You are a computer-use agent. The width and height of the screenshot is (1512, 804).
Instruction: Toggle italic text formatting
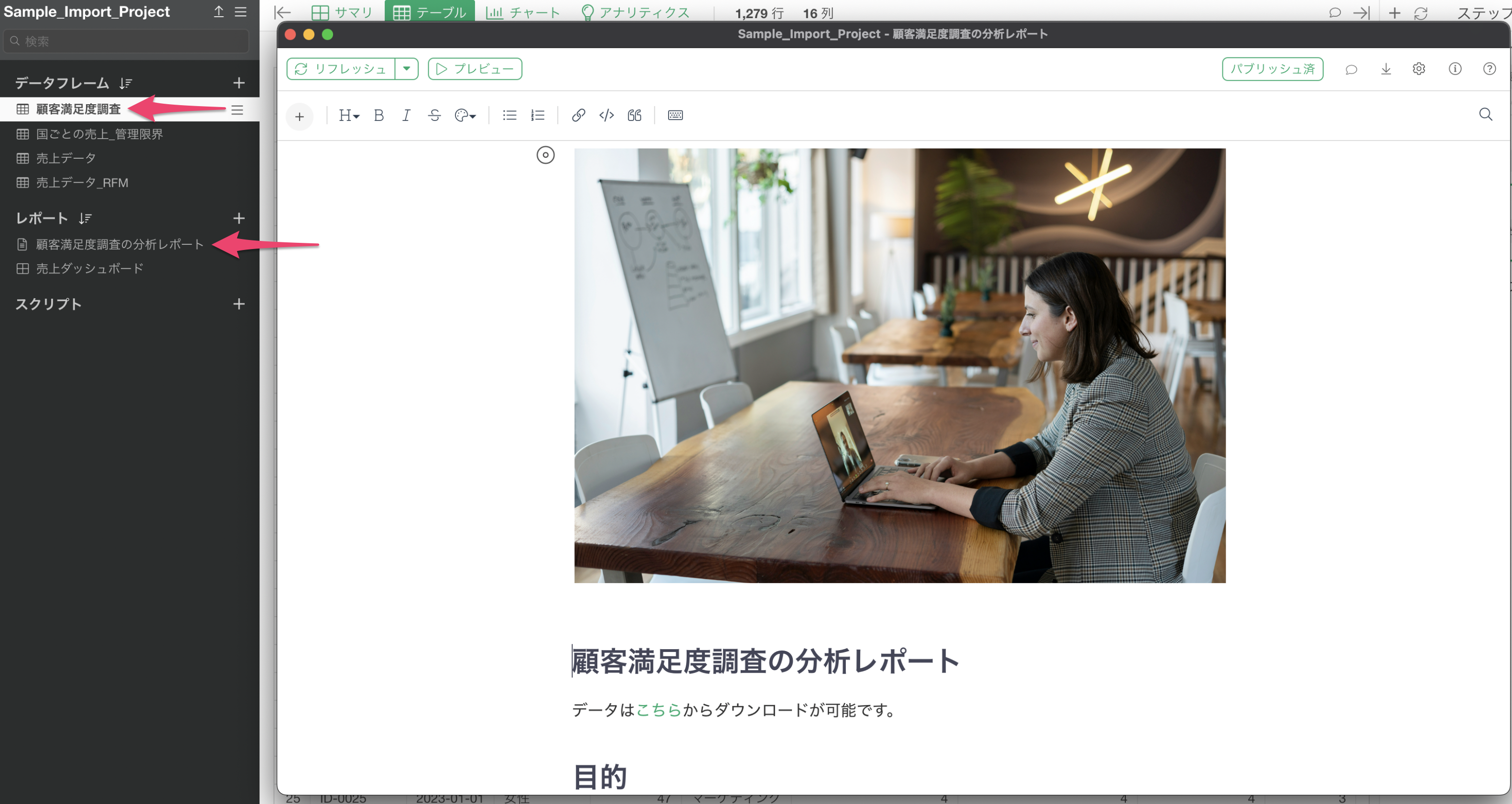(x=406, y=115)
